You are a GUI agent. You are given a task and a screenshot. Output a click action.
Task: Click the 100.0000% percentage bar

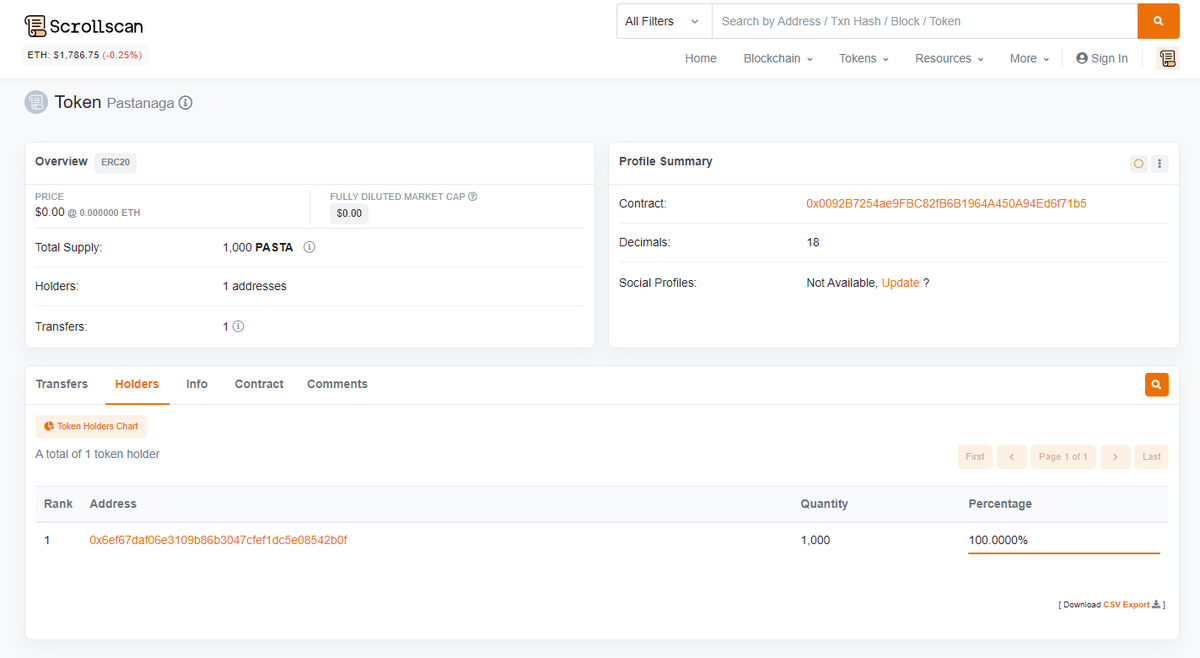pos(1064,552)
